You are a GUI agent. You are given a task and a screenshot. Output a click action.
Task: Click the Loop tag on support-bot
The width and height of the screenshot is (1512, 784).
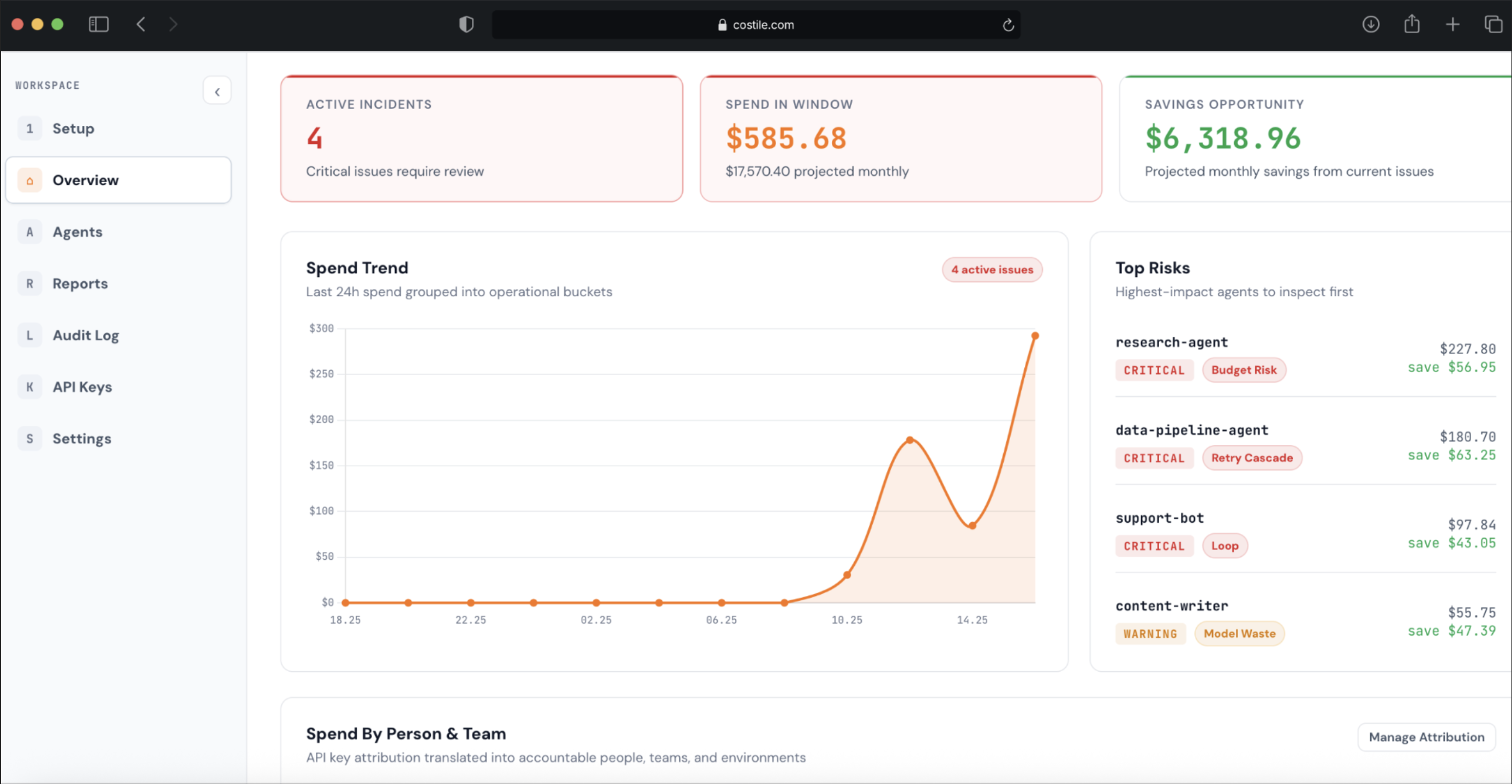tap(1225, 546)
